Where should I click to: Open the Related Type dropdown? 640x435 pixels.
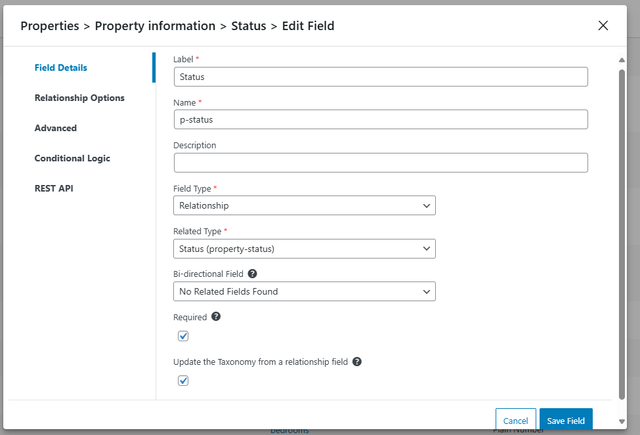(304, 249)
